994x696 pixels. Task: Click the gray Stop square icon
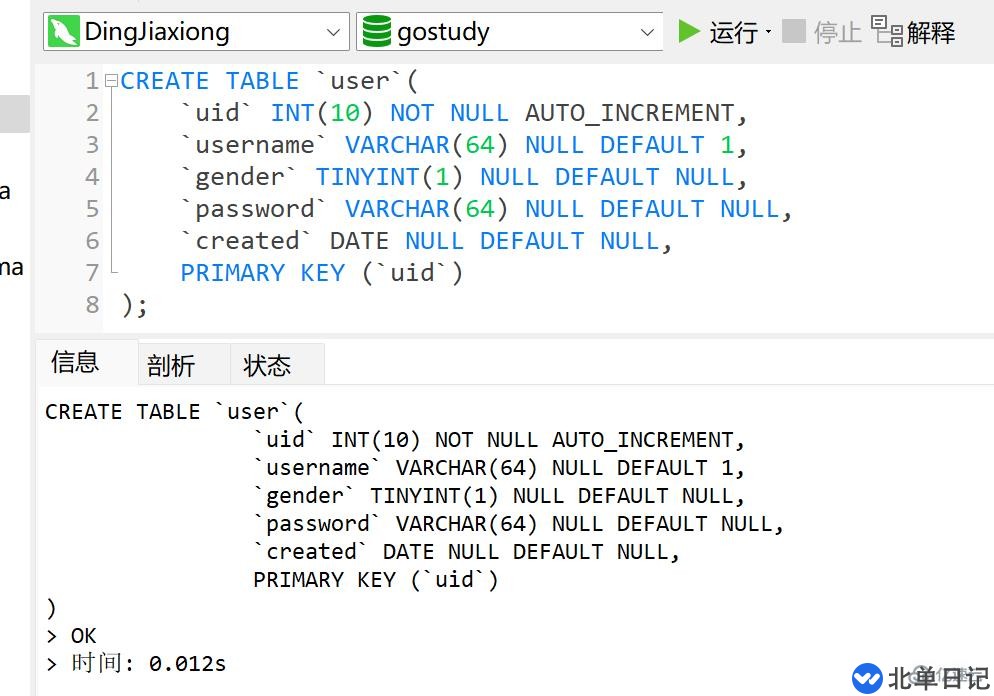(793, 31)
